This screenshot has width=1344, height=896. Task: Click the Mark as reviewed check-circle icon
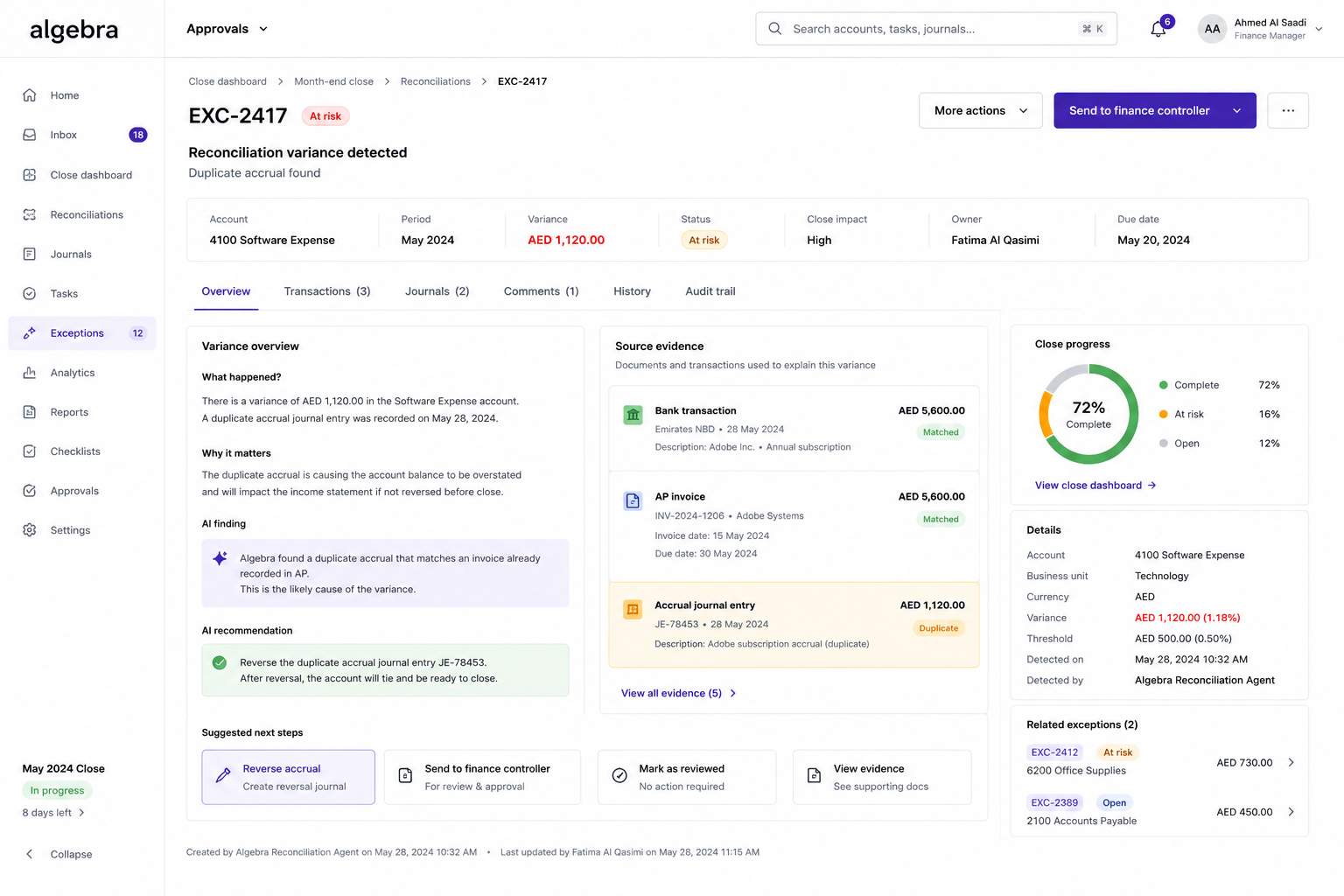tap(619, 775)
